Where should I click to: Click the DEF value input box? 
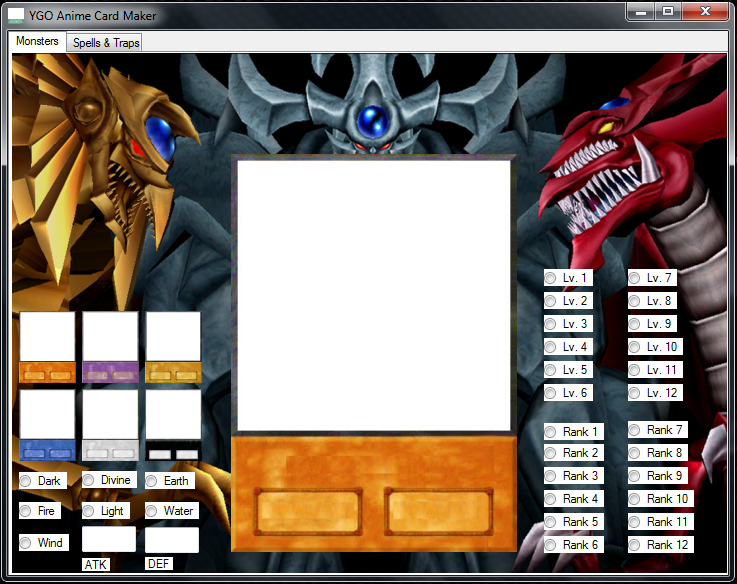[x=172, y=540]
